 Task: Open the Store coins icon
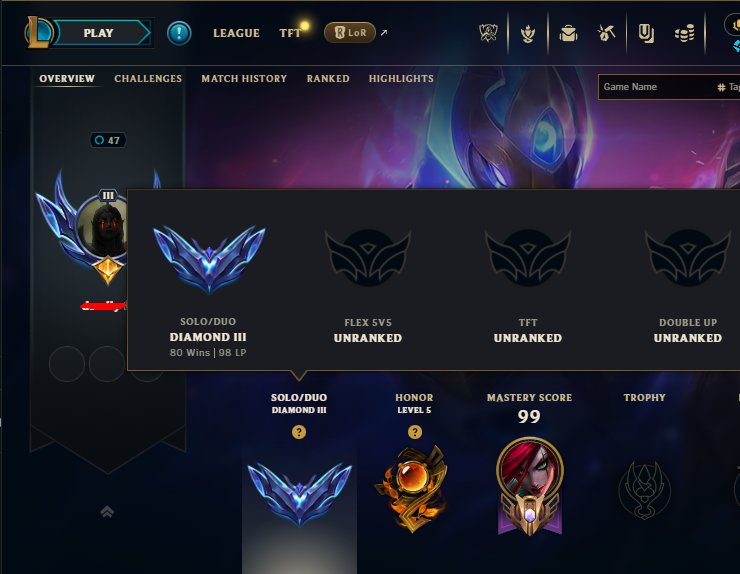coord(684,34)
